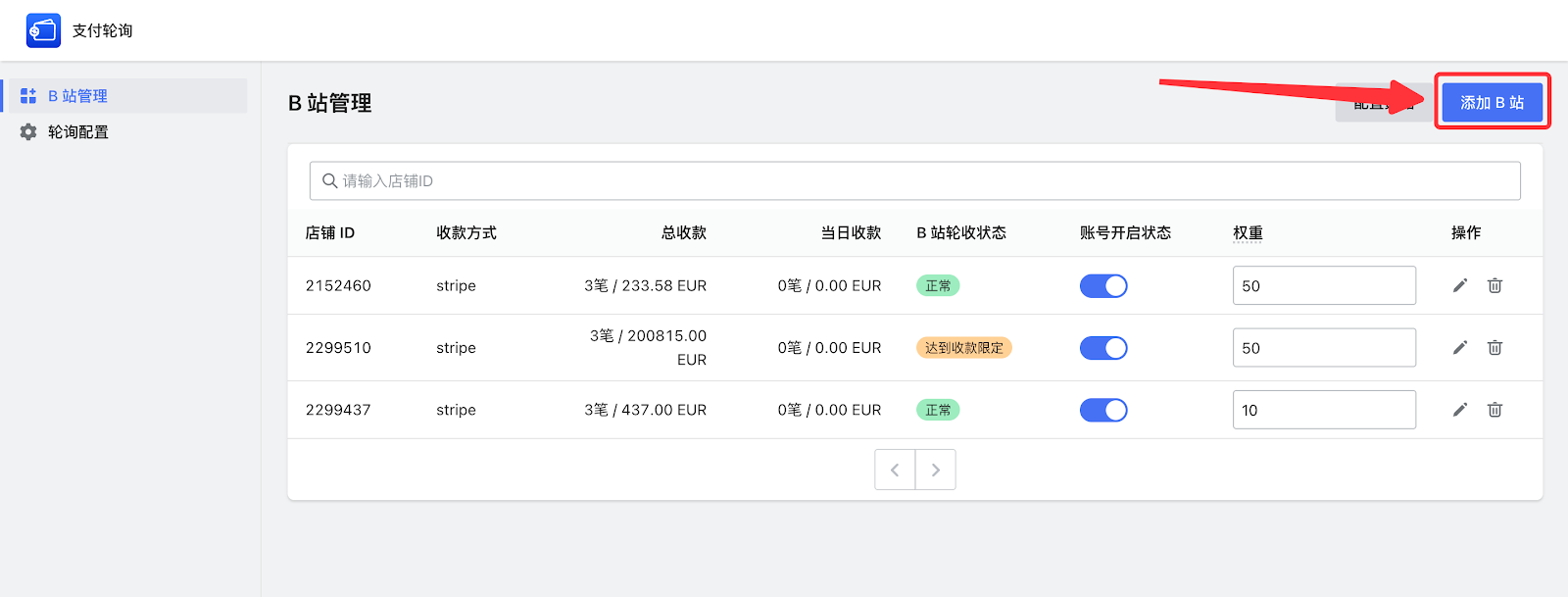Click the 添加 B 站 button
This screenshot has width=1568, height=597.
point(1492,103)
